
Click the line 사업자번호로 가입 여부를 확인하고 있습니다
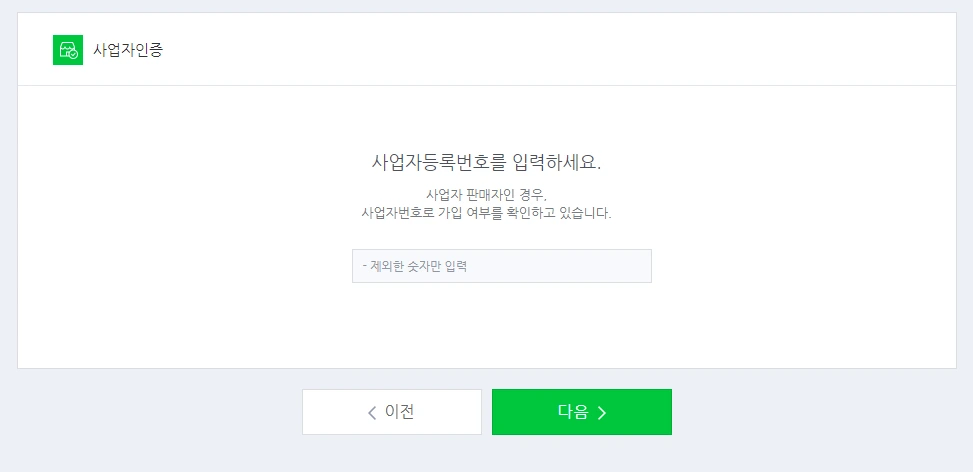coord(486,214)
